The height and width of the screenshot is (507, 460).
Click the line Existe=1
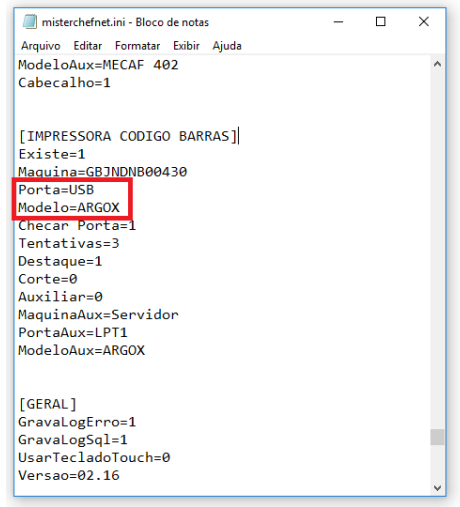(x=52, y=154)
